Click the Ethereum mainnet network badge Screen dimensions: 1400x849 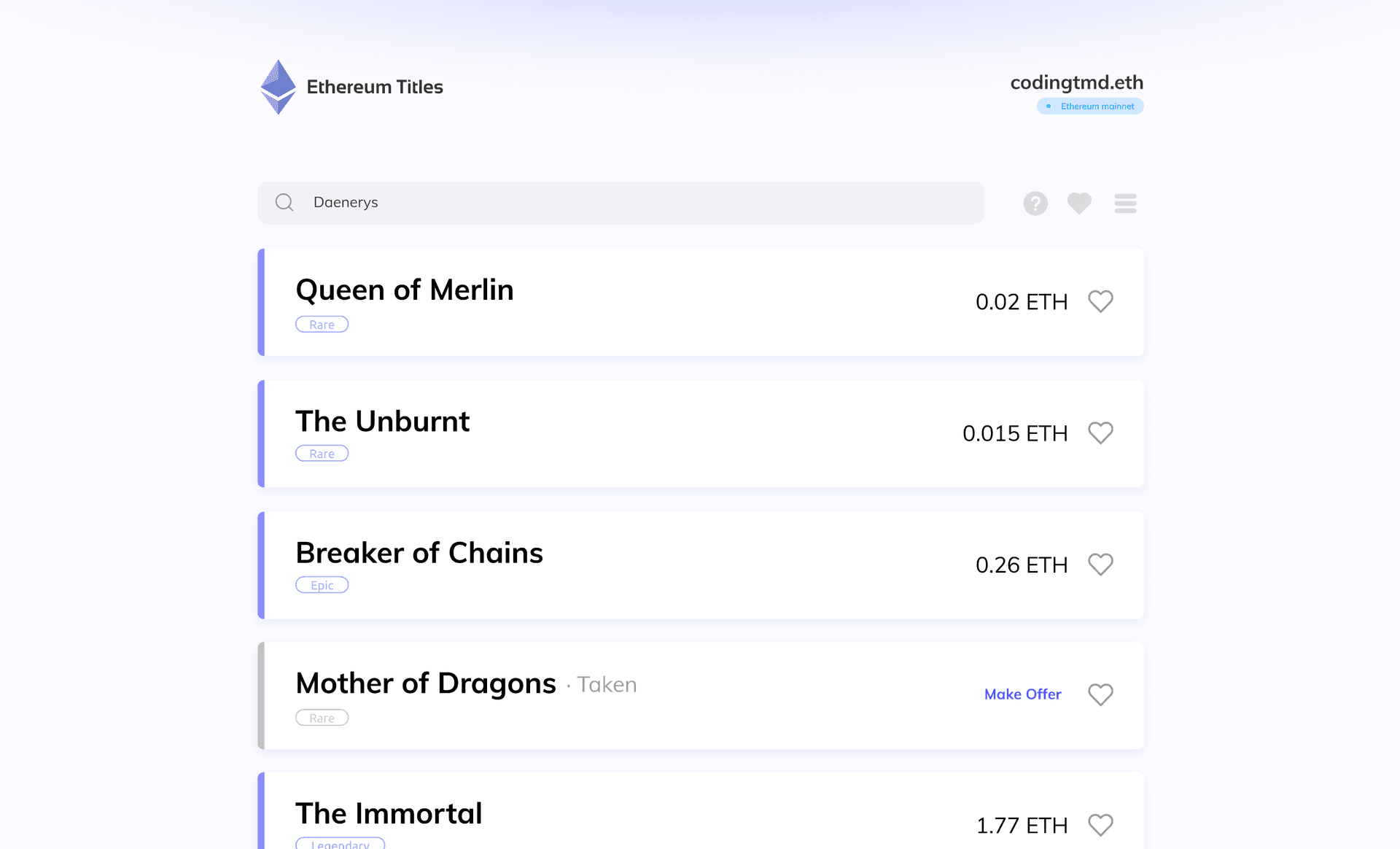[1090, 106]
